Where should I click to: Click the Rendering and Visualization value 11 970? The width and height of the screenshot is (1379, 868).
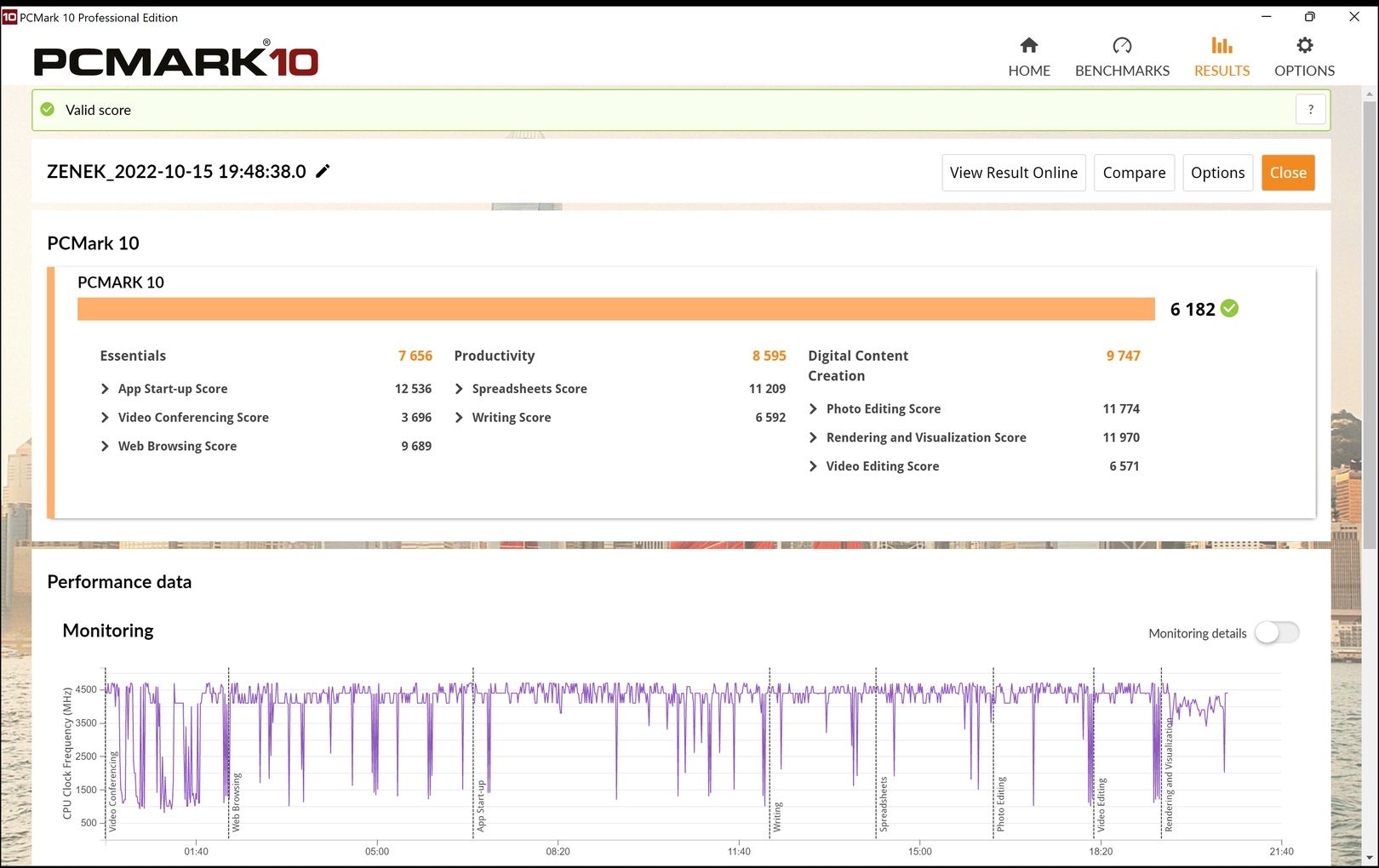pos(1121,437)
